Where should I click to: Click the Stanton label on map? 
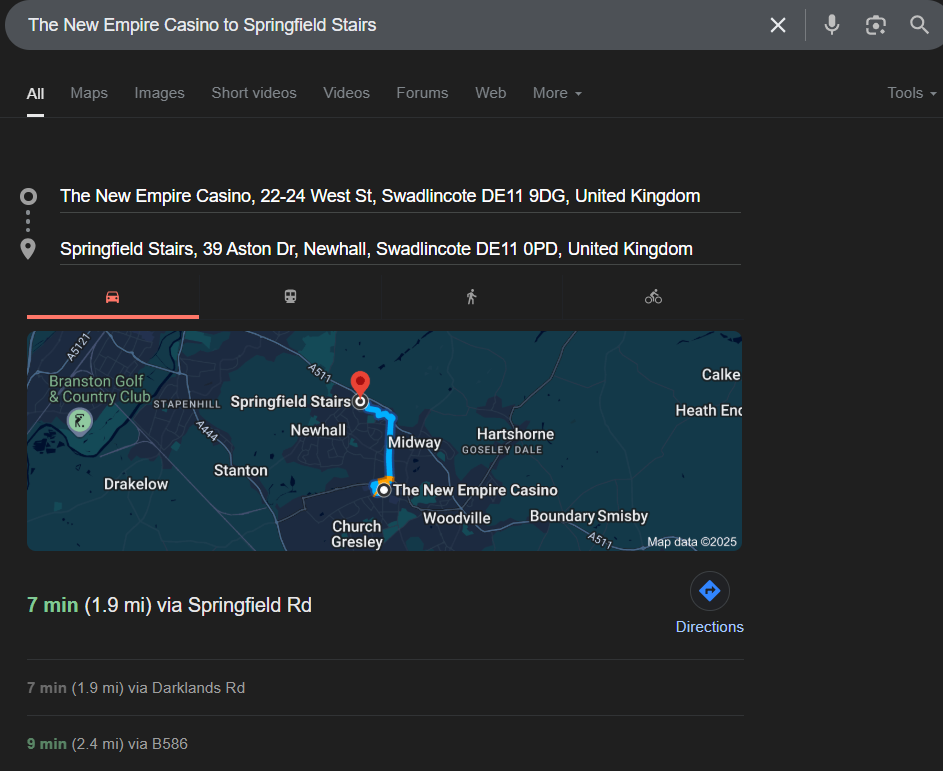click(x=241, y=470)
